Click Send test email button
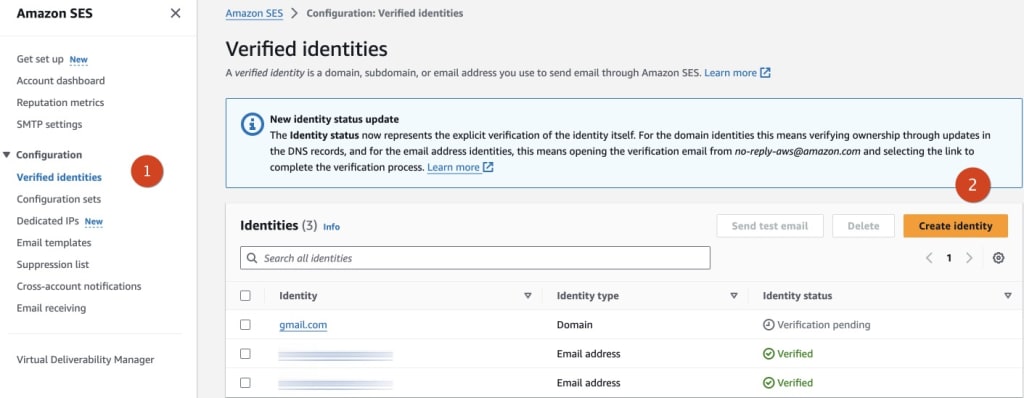1024x398 pixels. 770,226
